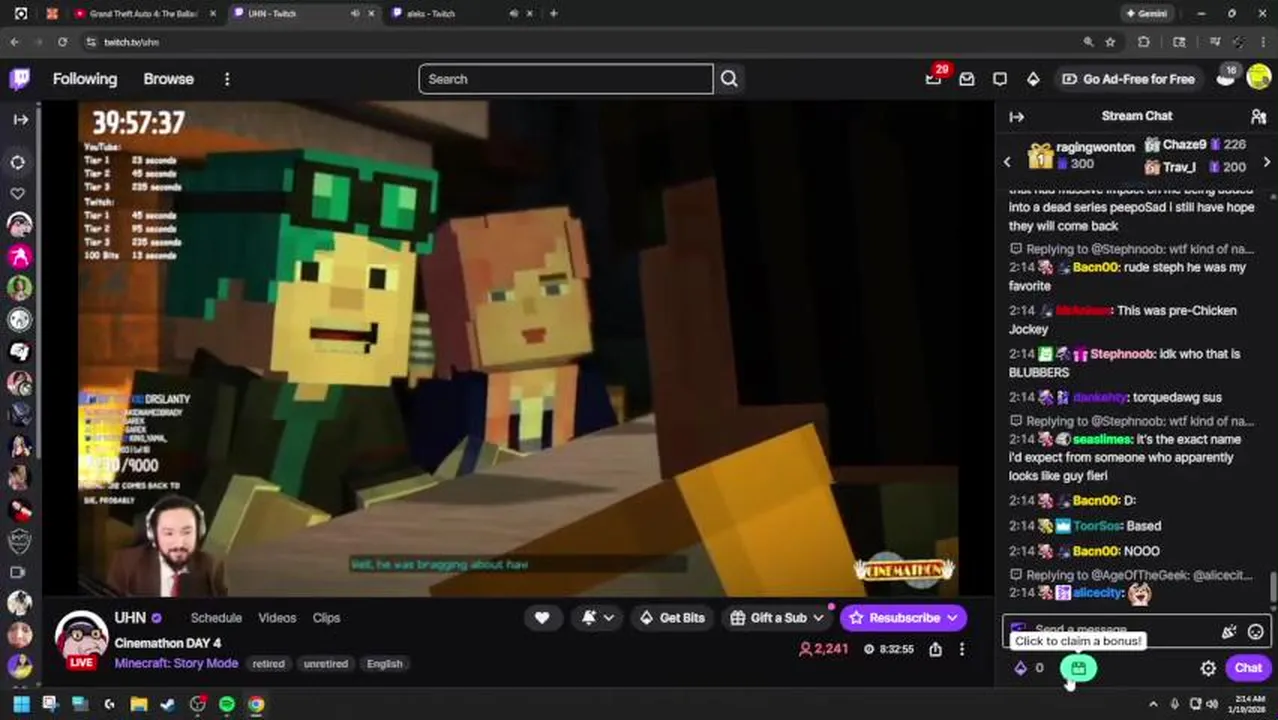Show previous gift leaderboard entry
Viewport: 1278px width, 720px height.
(x=1007, y=161)
